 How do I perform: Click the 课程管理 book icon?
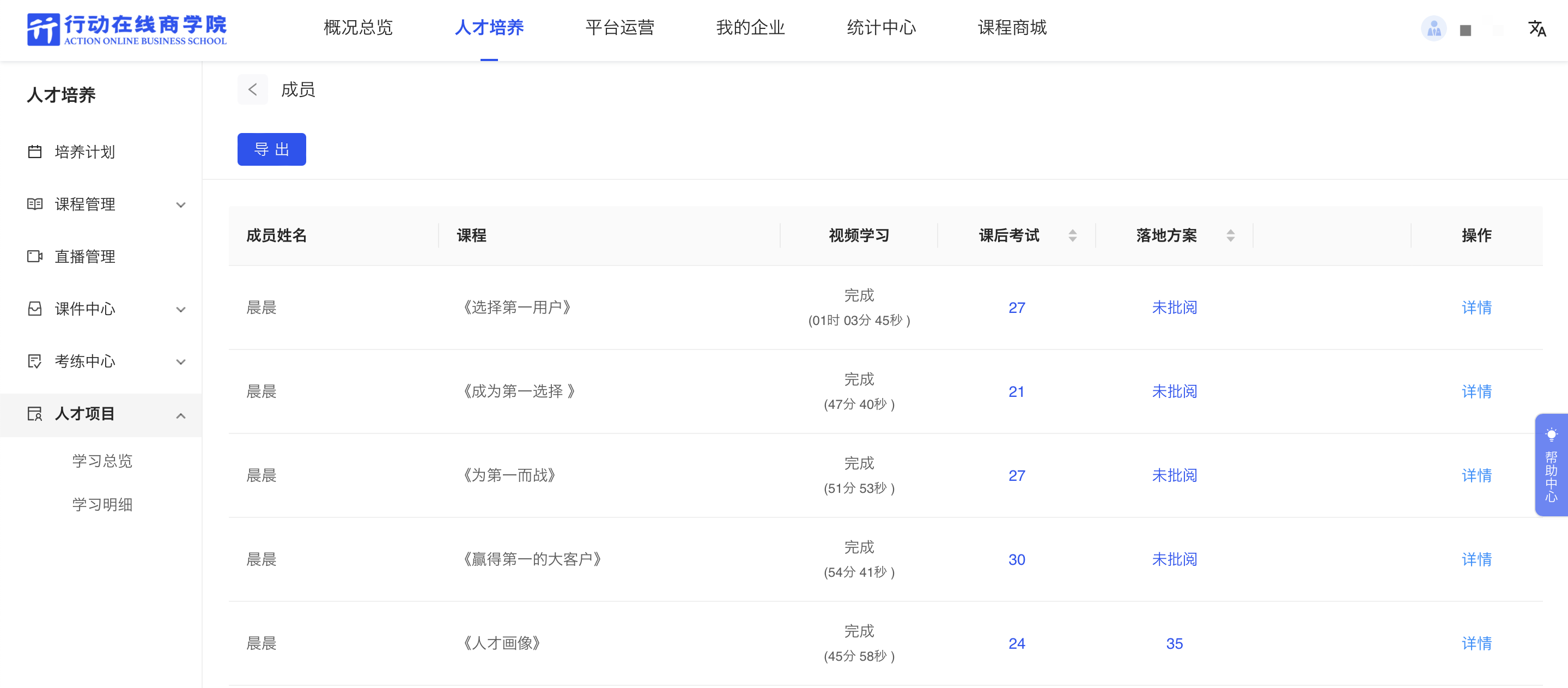coord(35,203)
